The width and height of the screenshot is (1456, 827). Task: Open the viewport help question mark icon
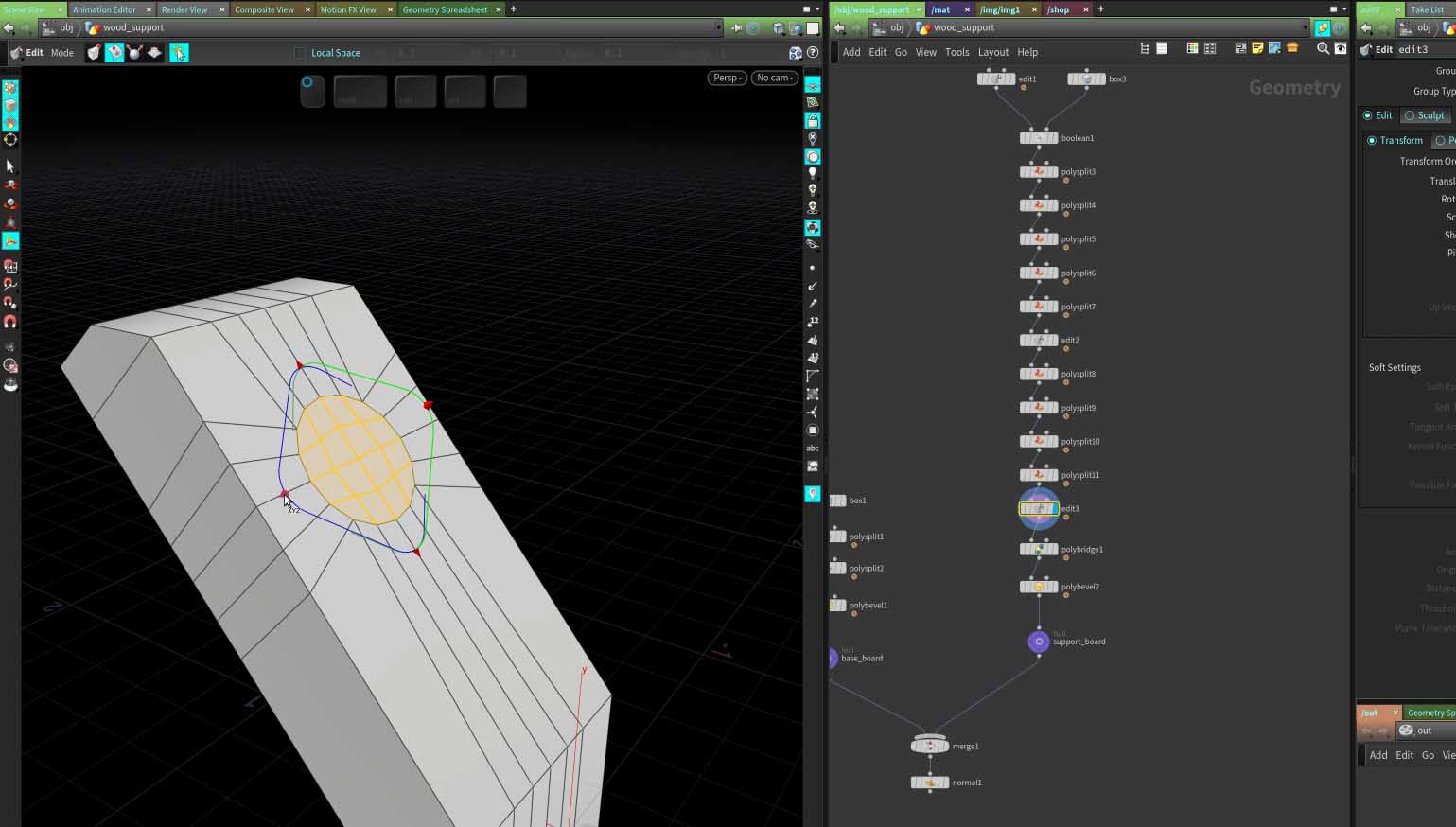(813, 53)
